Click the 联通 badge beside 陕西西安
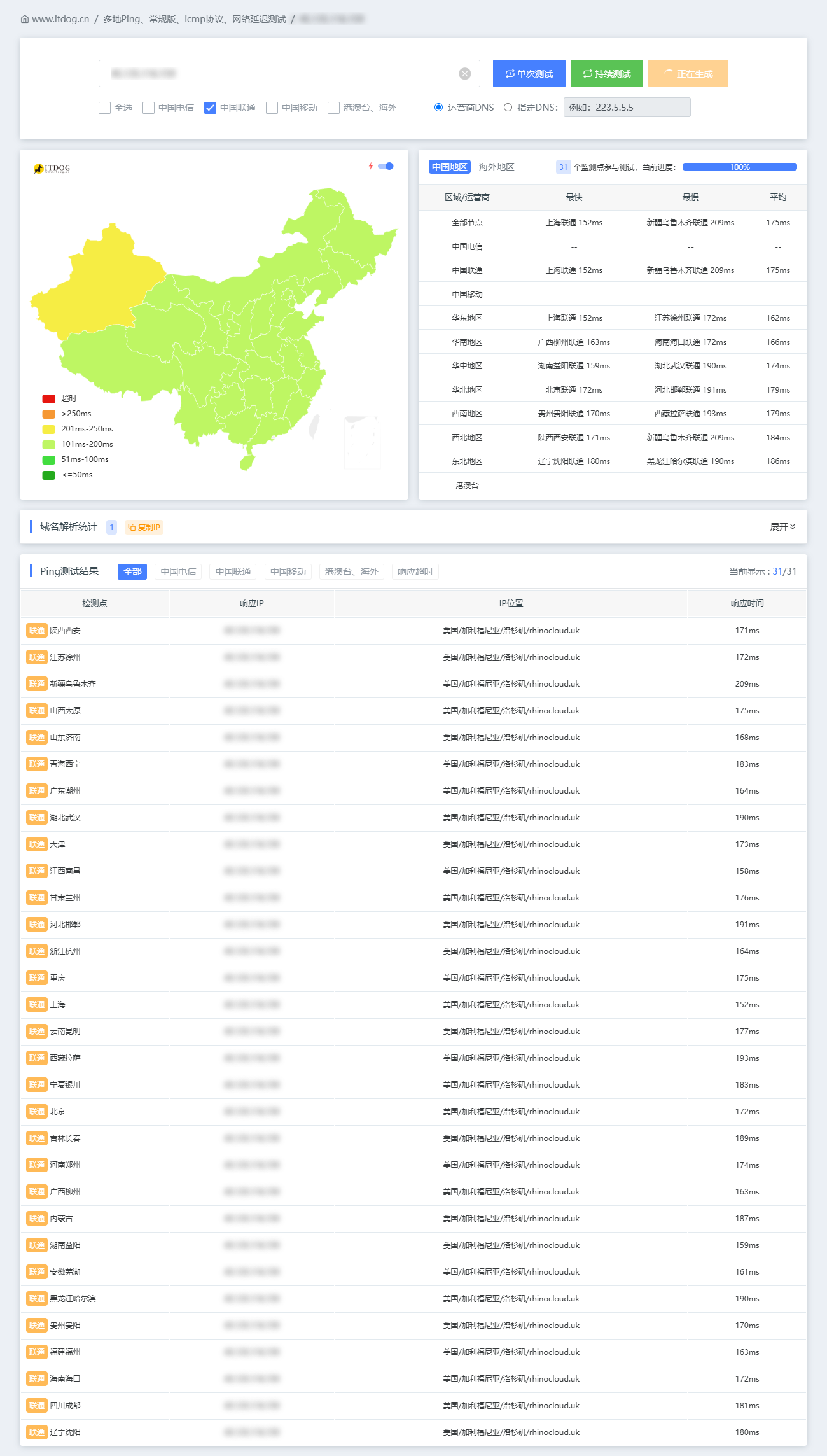 click(36, 631)
